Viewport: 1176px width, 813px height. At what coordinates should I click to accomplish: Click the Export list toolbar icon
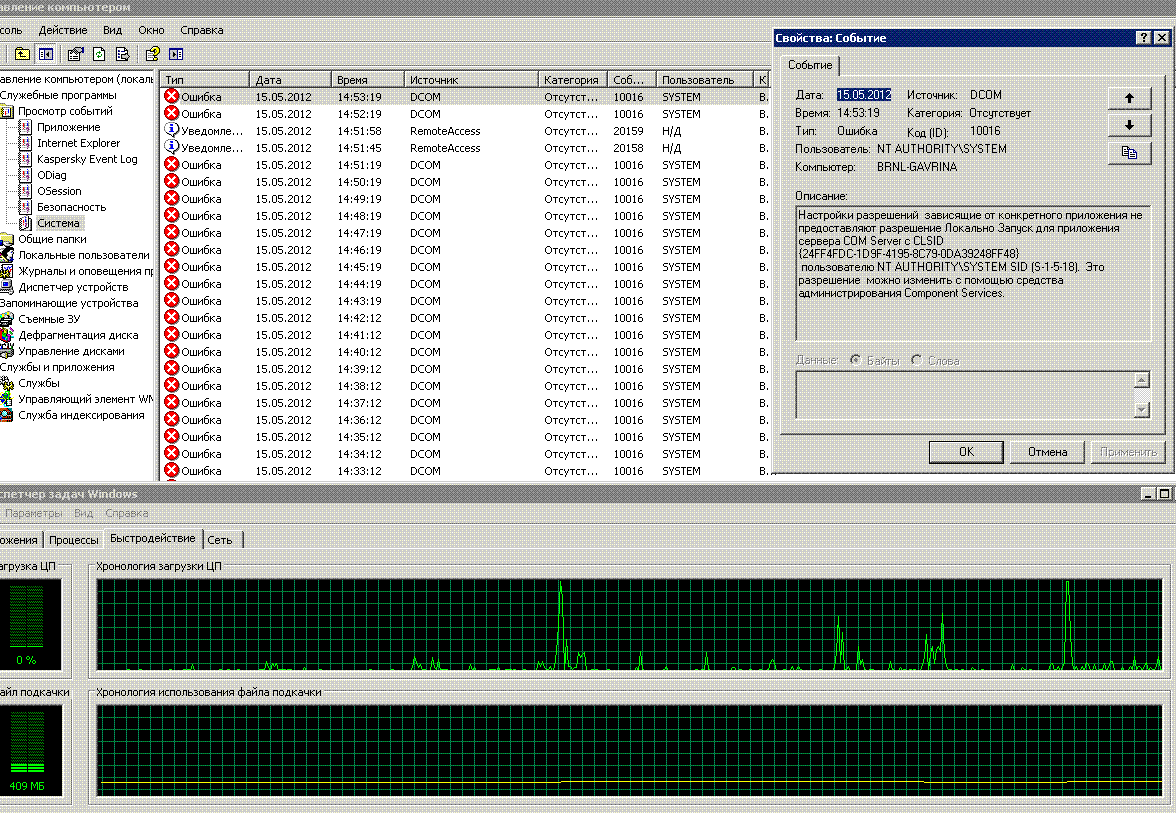122,54
